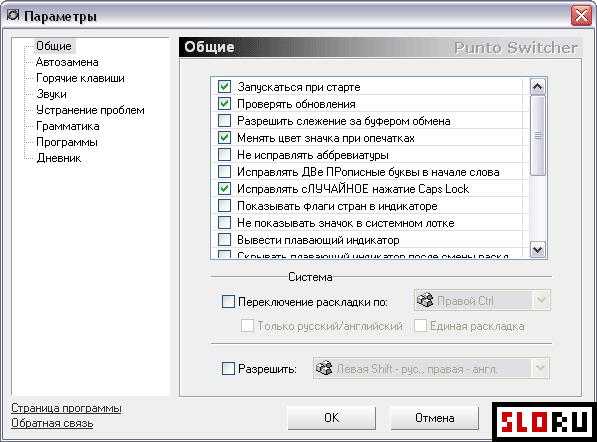Viewport: 597px width, 442px height.
Task: Click the scroll-up arrow of options list
Action: pos(537,86)
